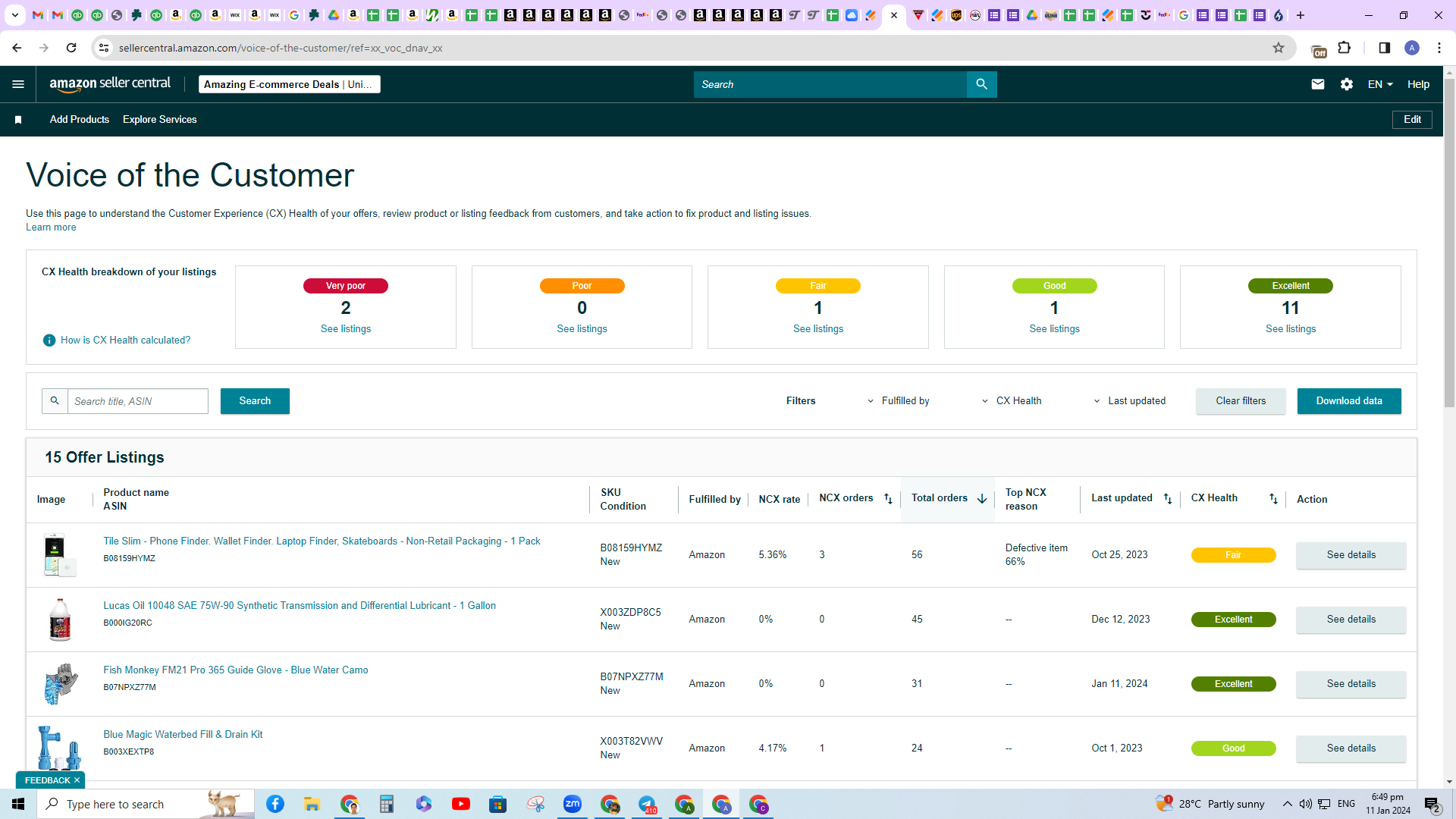
Task: Click the teal Search button
Action: coord(255,401)
